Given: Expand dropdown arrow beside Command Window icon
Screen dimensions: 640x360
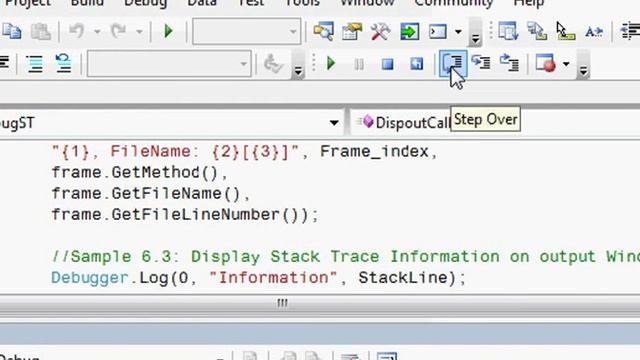Looking at the screenshot, I should coord(458,31).
